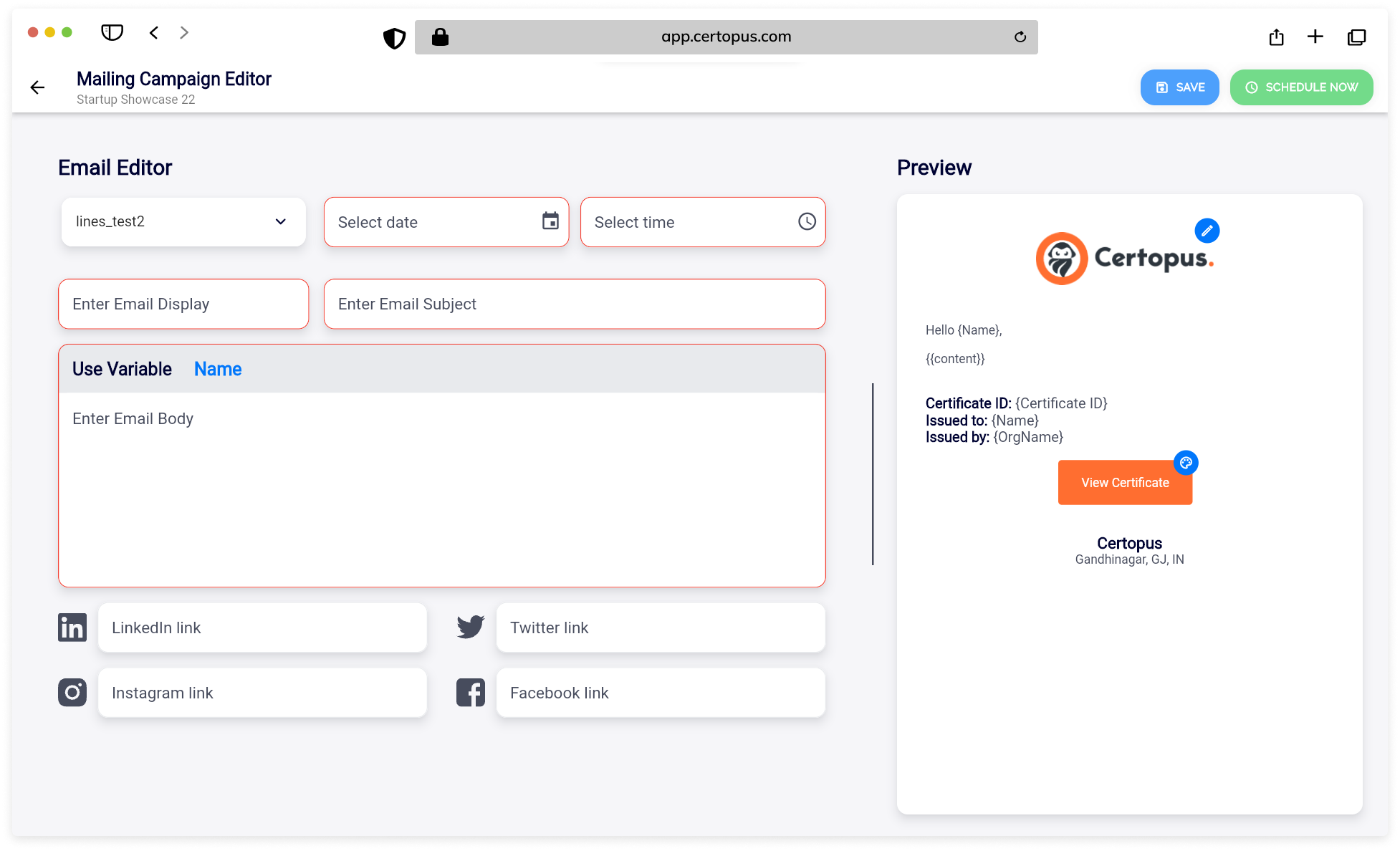Click the Facebook logo icon
Image resolution: width=1400 pixels, height=851 pixels.
[x=471, y=693]
